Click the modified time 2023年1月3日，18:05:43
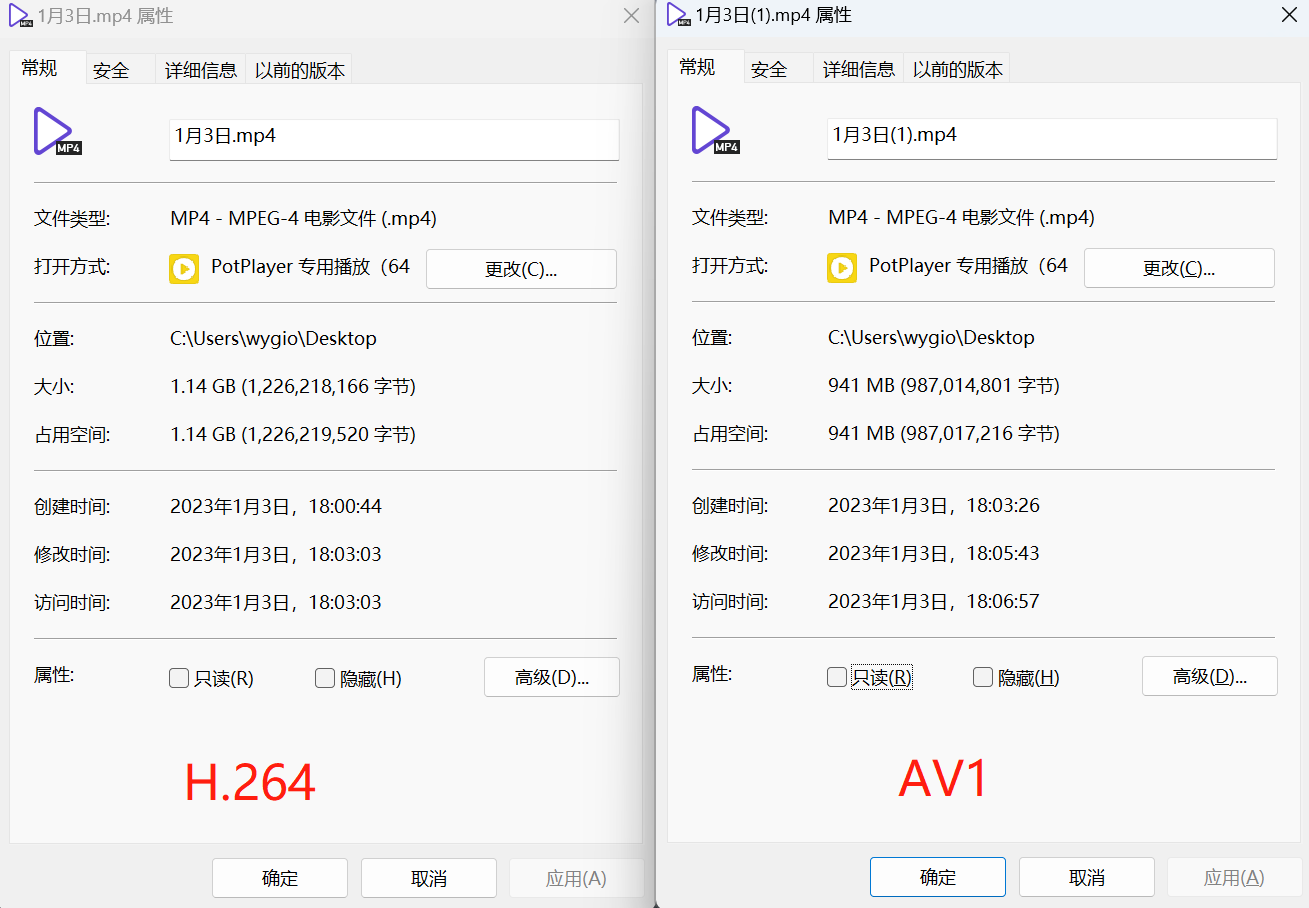Viewport: 1309px width, 908px height. (934, 553)
